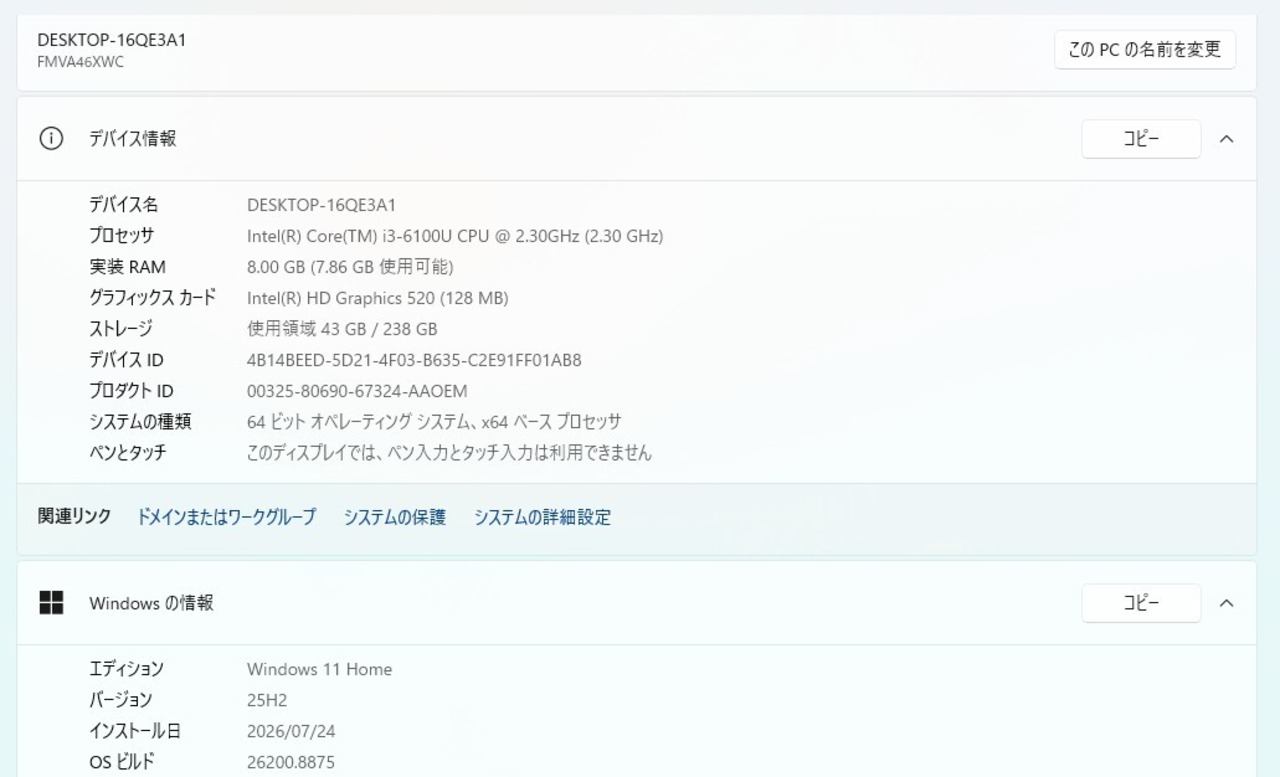Collapse the デバイス情報 section chevron
The height and width of the screenshot is (777, 1280).
point(1227,139)
